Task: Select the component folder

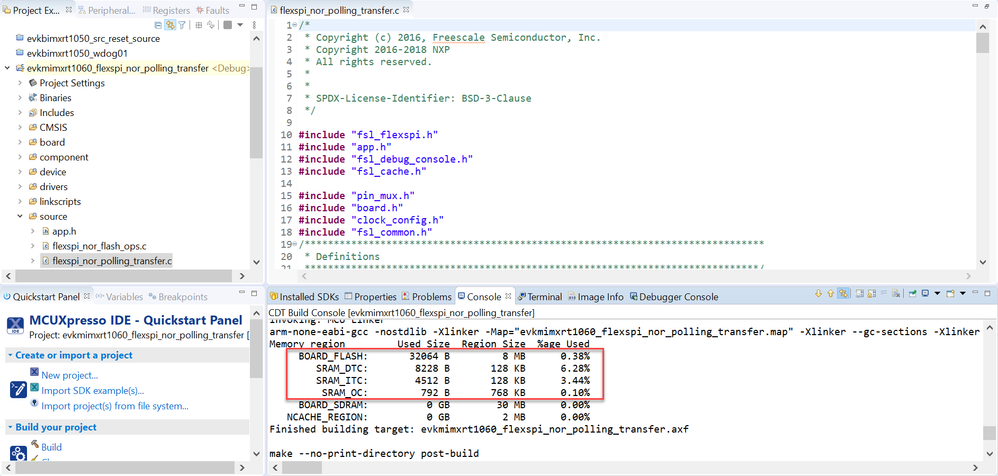Action: pos(64,157)
